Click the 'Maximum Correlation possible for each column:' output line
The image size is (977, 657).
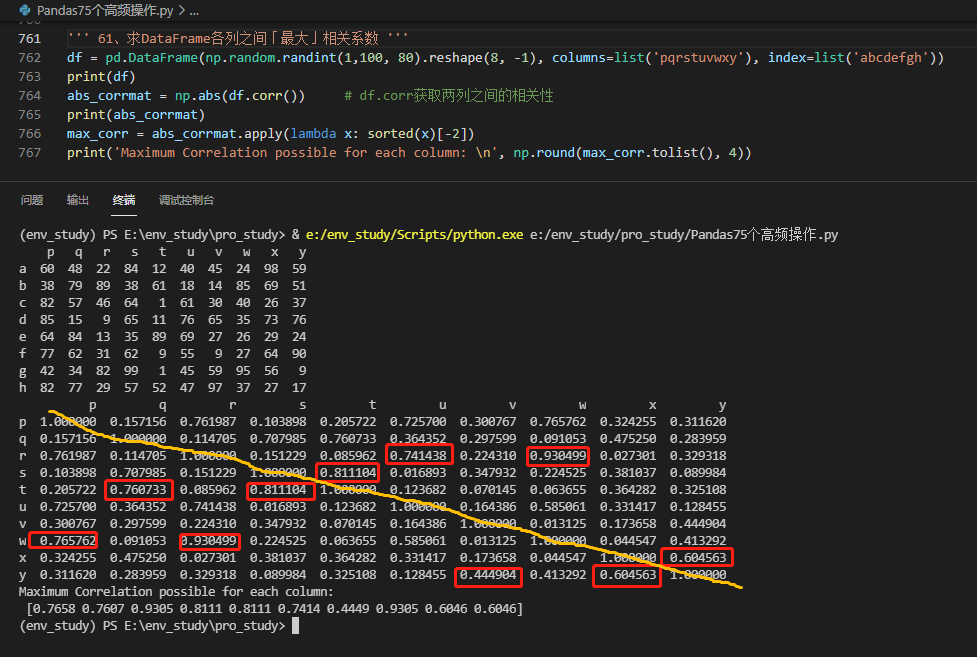click(x=176, y=592)
